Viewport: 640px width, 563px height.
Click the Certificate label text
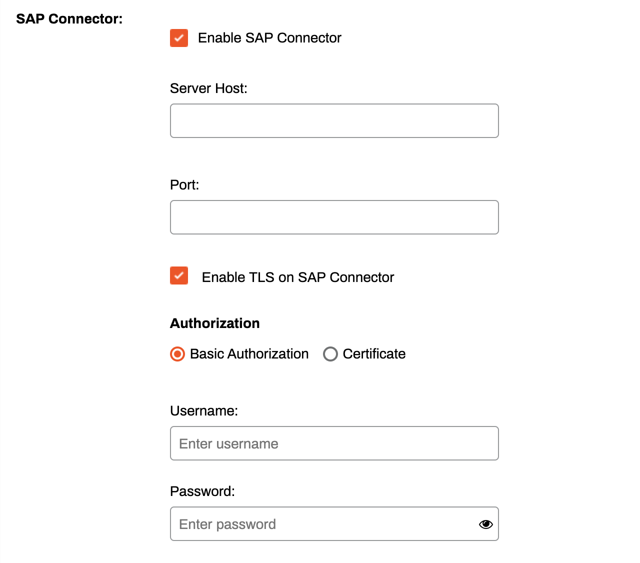374,354
